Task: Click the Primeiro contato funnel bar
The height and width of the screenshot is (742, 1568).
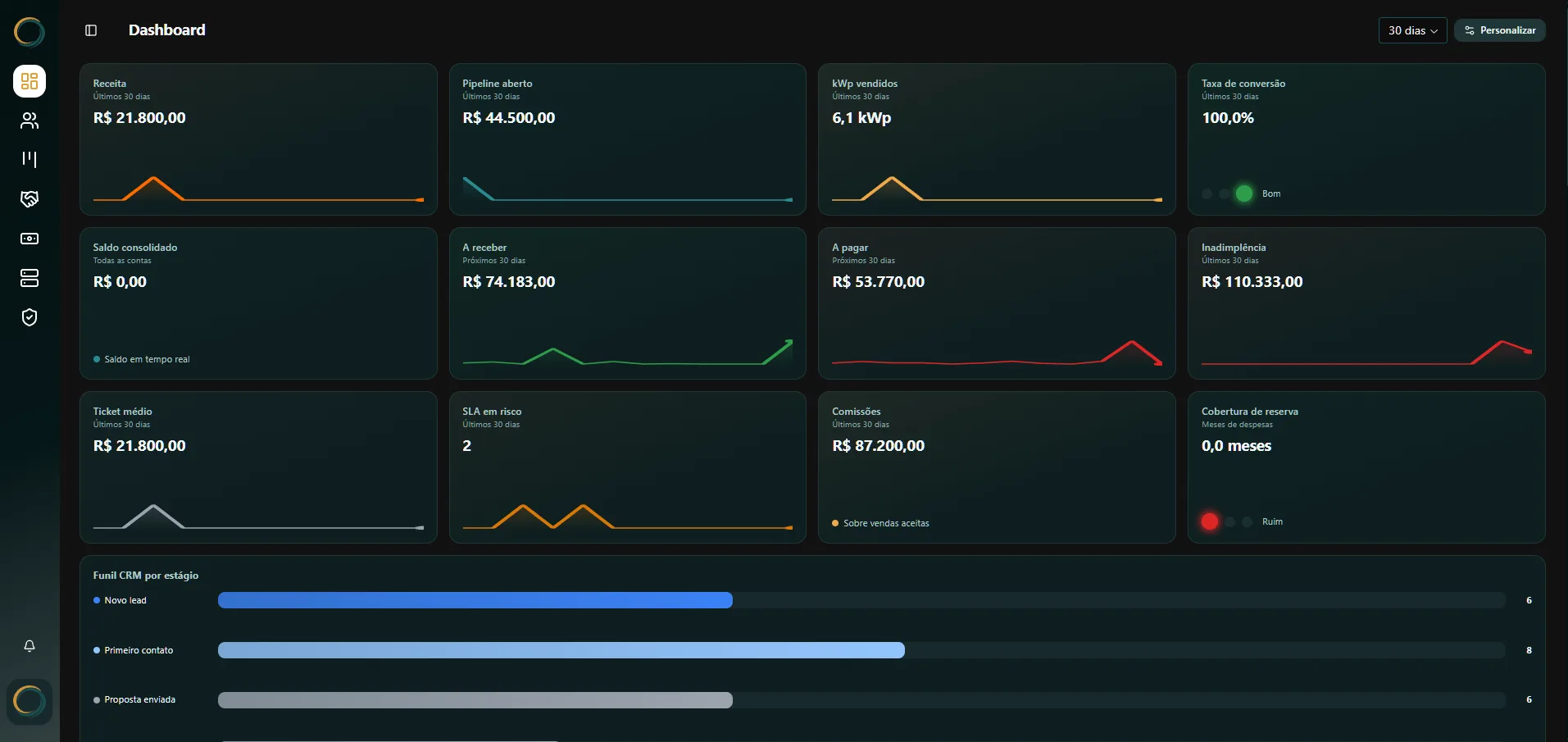Action: (561, 650)
